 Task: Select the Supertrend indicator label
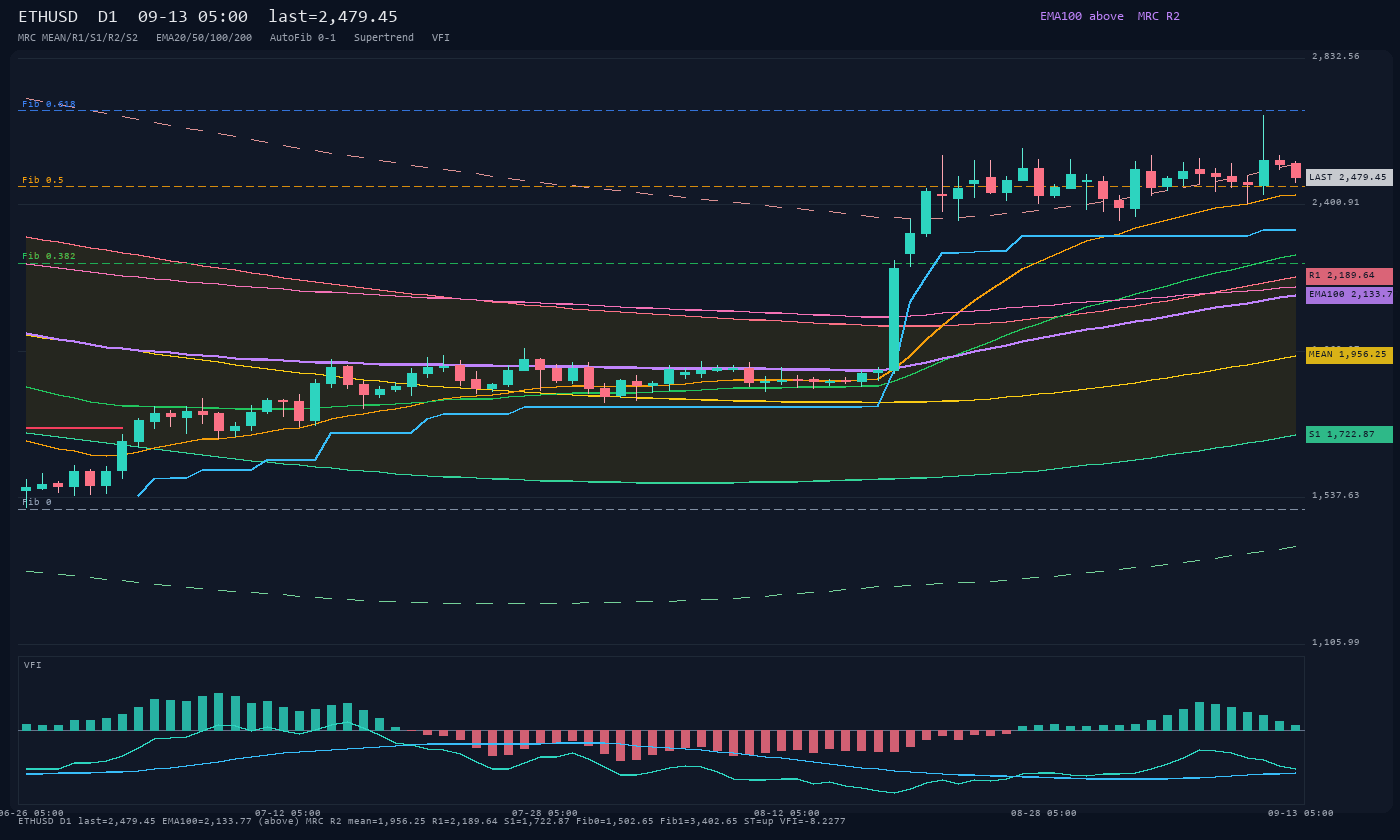click(x=384, y=38)
